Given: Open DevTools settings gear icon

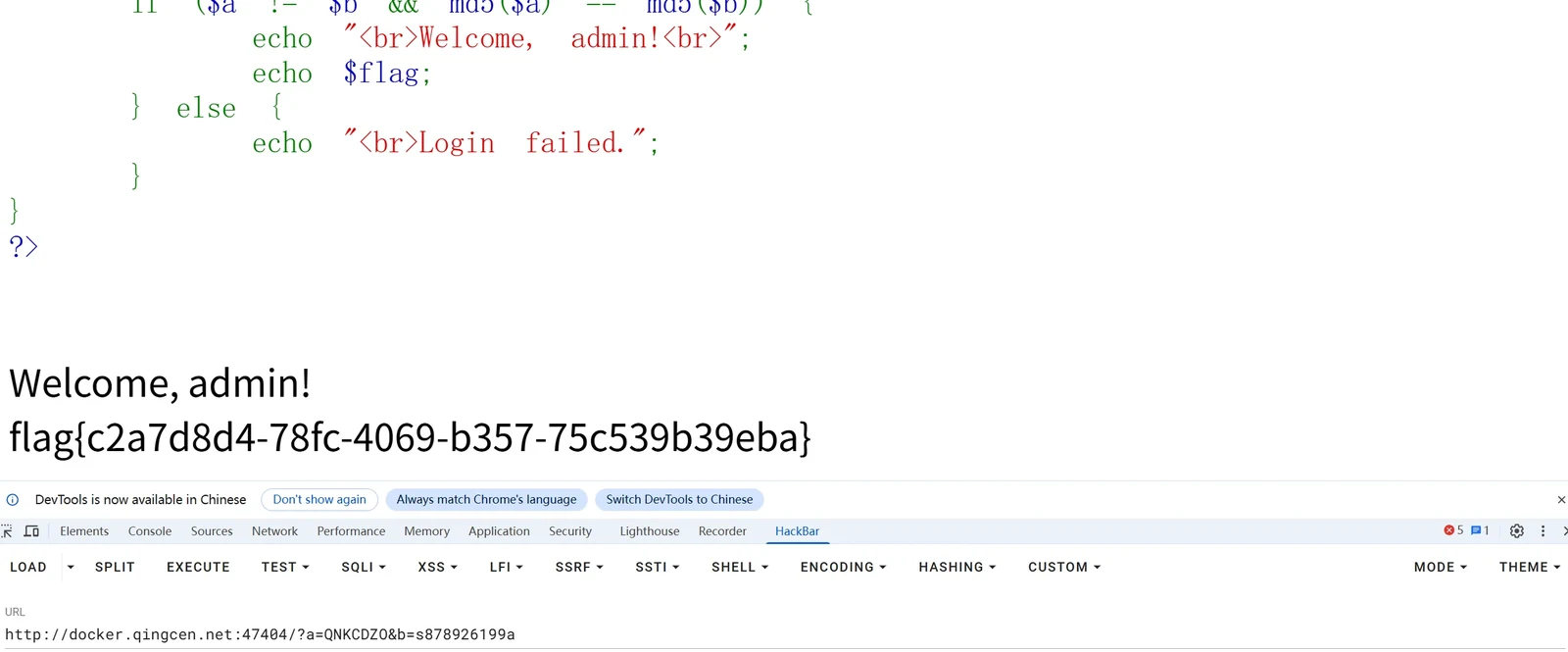Looking at the screenshot, I should [1517, 531].
